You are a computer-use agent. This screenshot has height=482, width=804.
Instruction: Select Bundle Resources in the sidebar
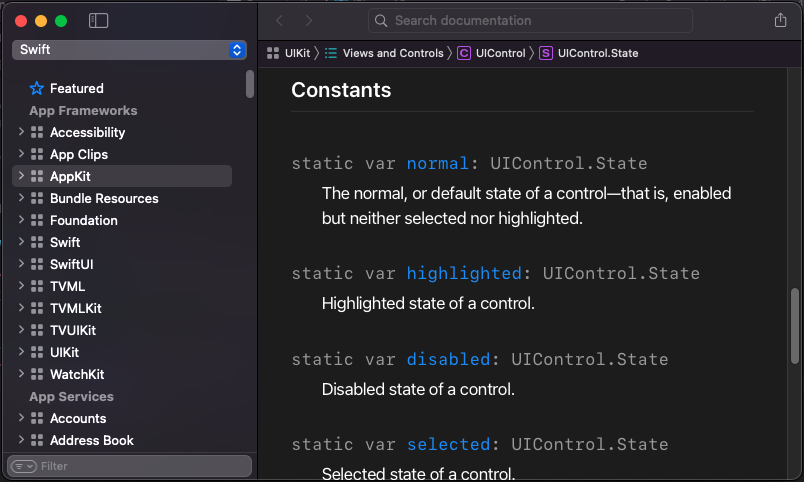[x=104, y=198]
